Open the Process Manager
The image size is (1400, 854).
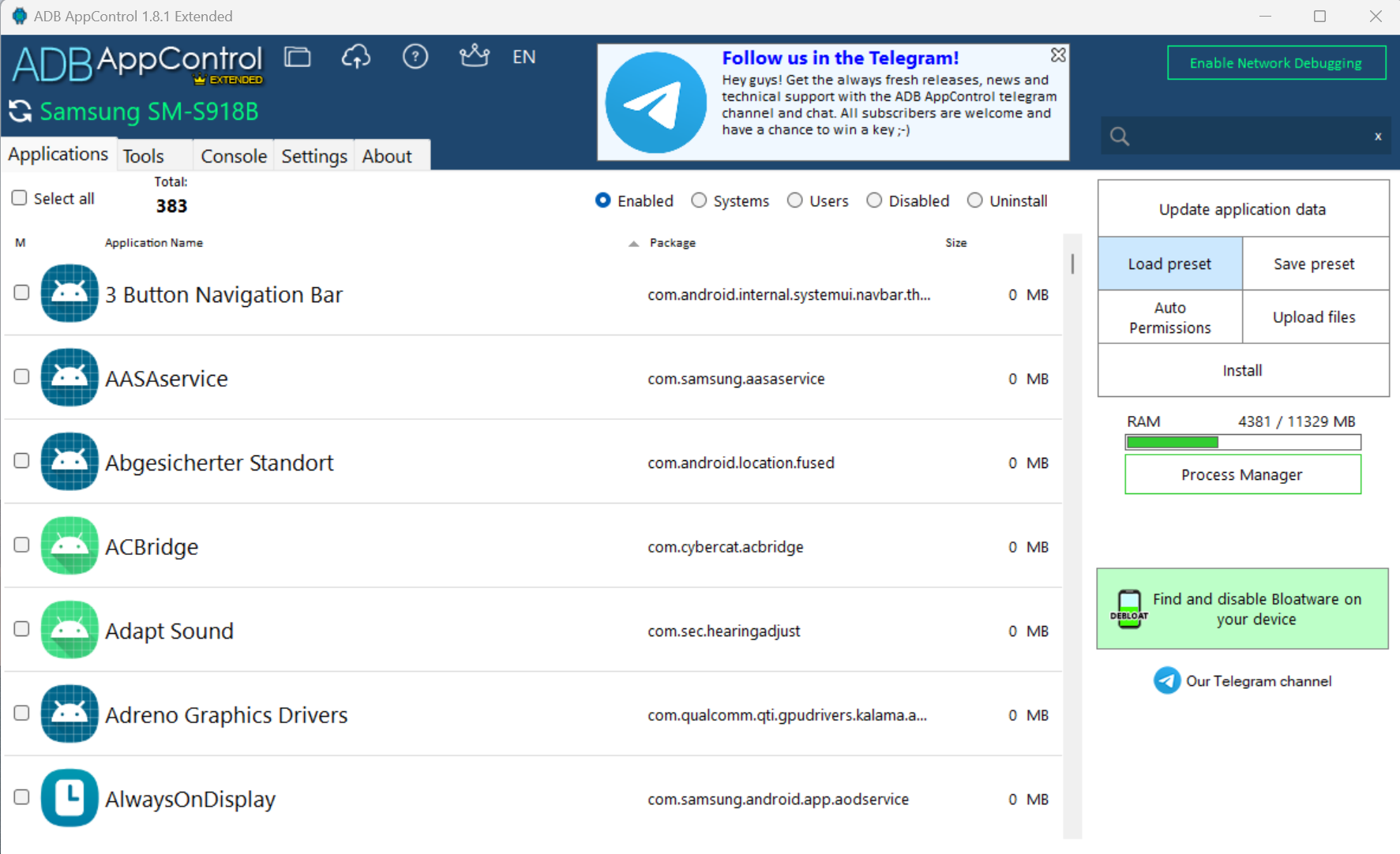click(x=1242, y=474)
